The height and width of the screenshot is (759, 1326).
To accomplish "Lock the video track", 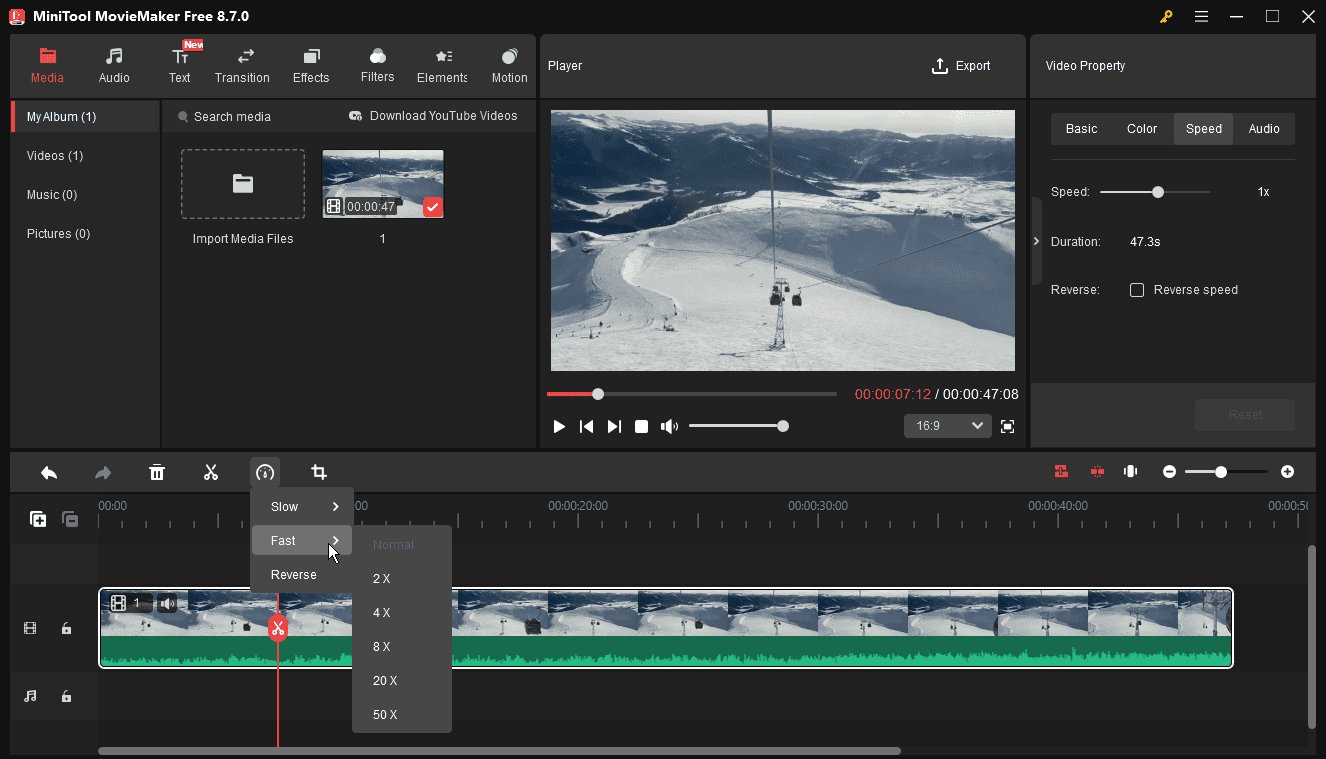I will tap(66, 629).
